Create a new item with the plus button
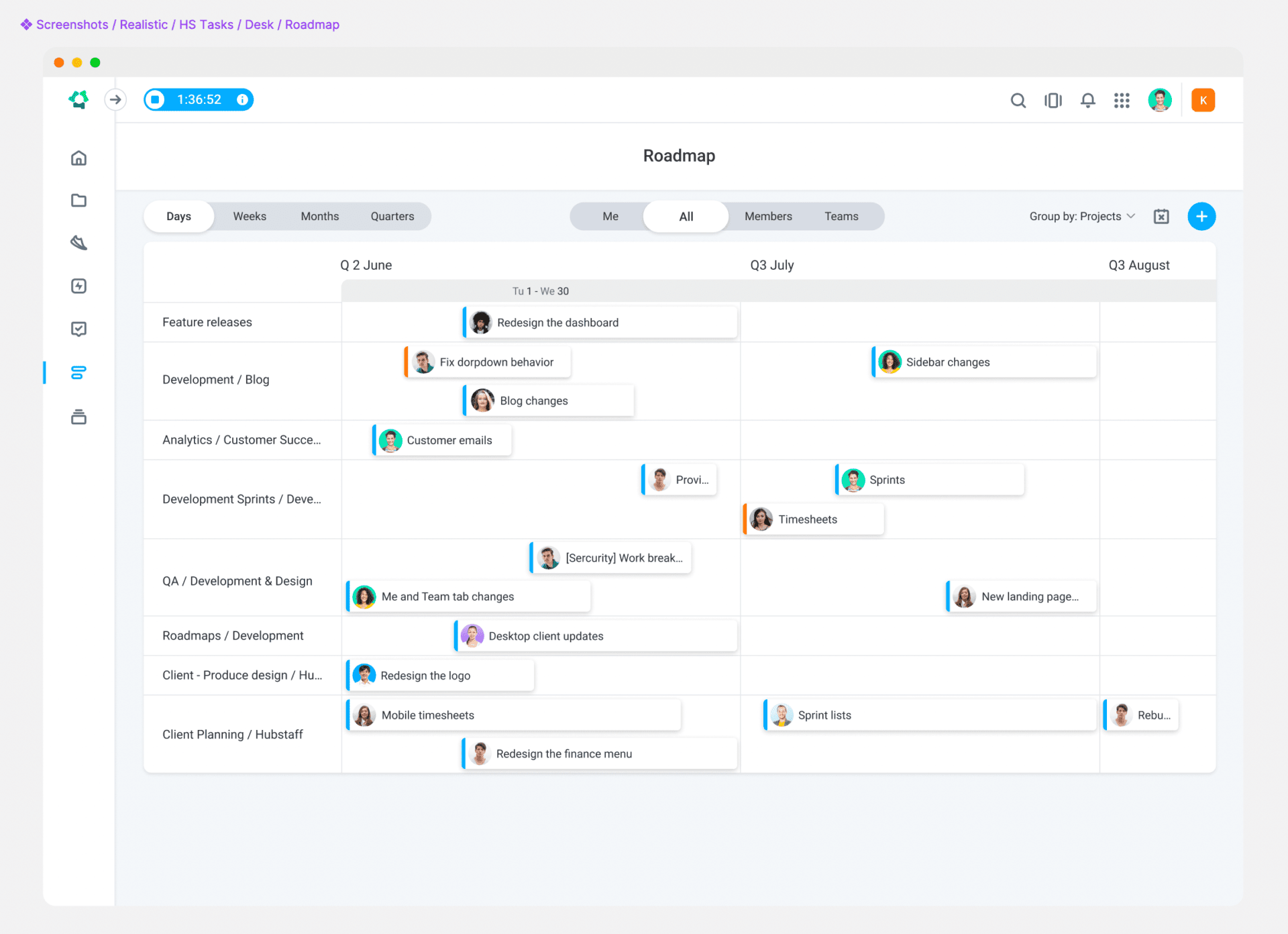This screenshot has height=934, width=1288. pyautogui.click(x=1201, y=216)
